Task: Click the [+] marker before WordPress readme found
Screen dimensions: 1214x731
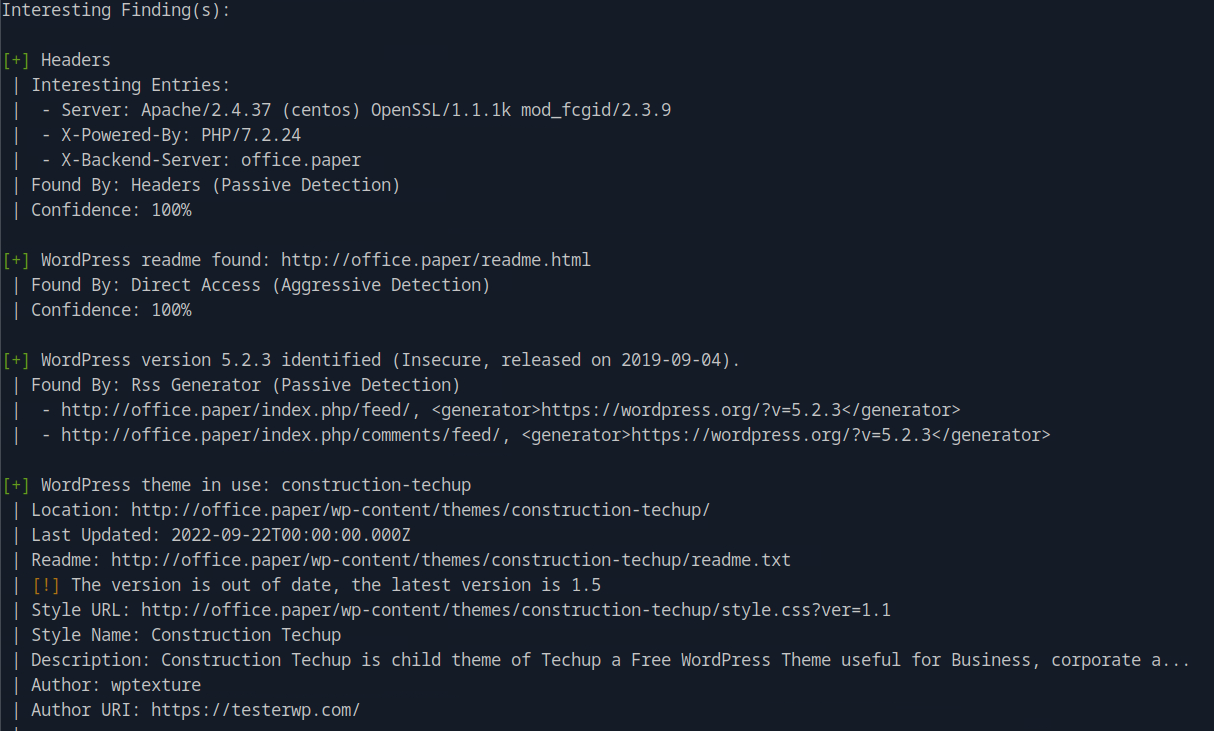Action: pos(16,260)
